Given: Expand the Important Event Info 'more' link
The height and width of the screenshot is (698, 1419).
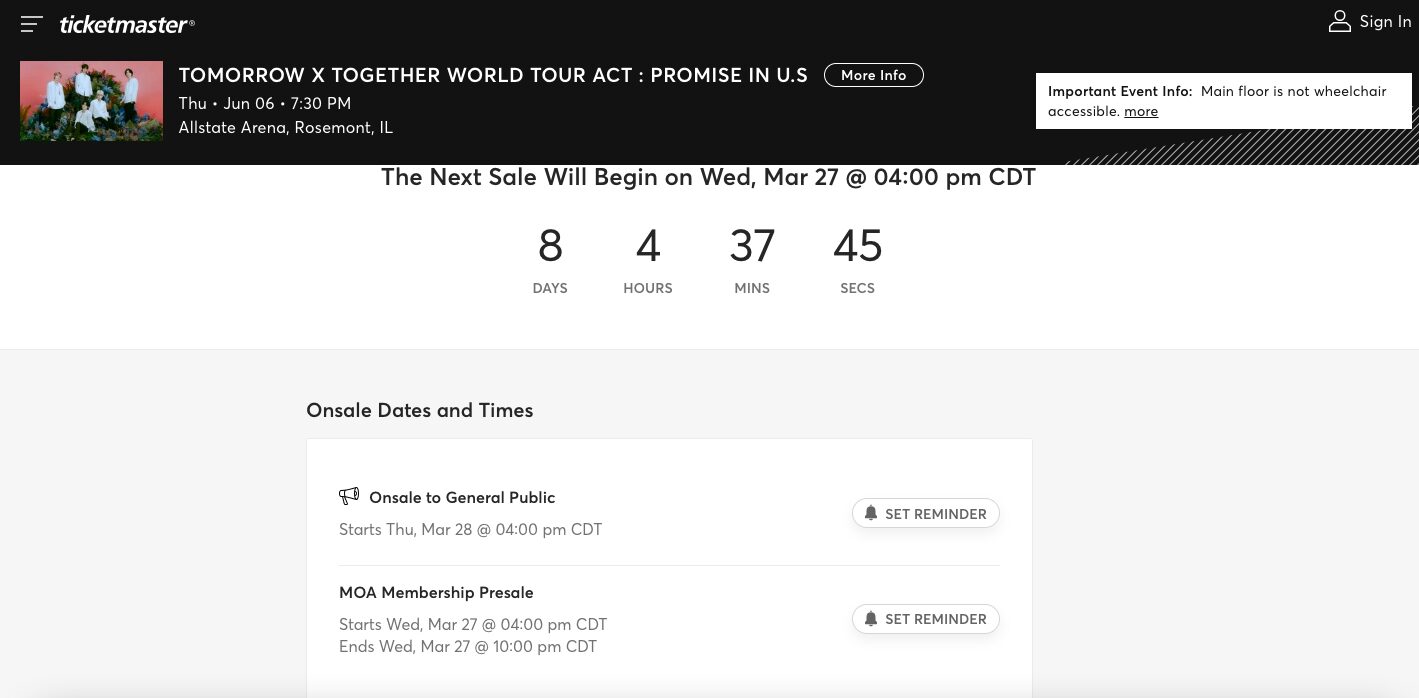Looking at the screenshot, I should [x=1141, y=112].
